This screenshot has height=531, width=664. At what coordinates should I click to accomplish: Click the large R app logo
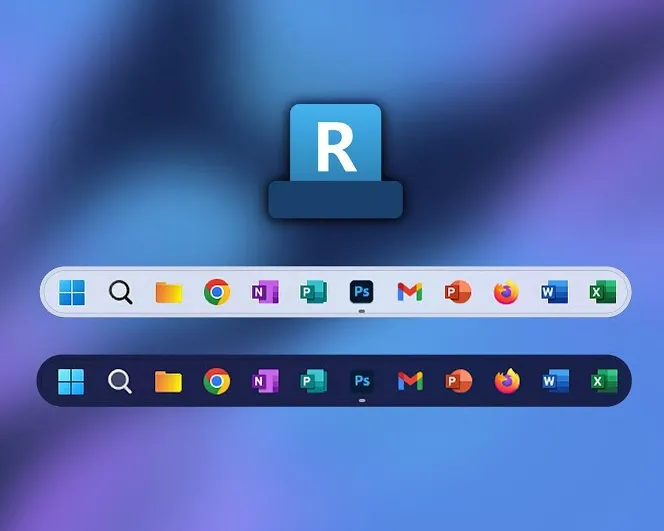(335, 161)
